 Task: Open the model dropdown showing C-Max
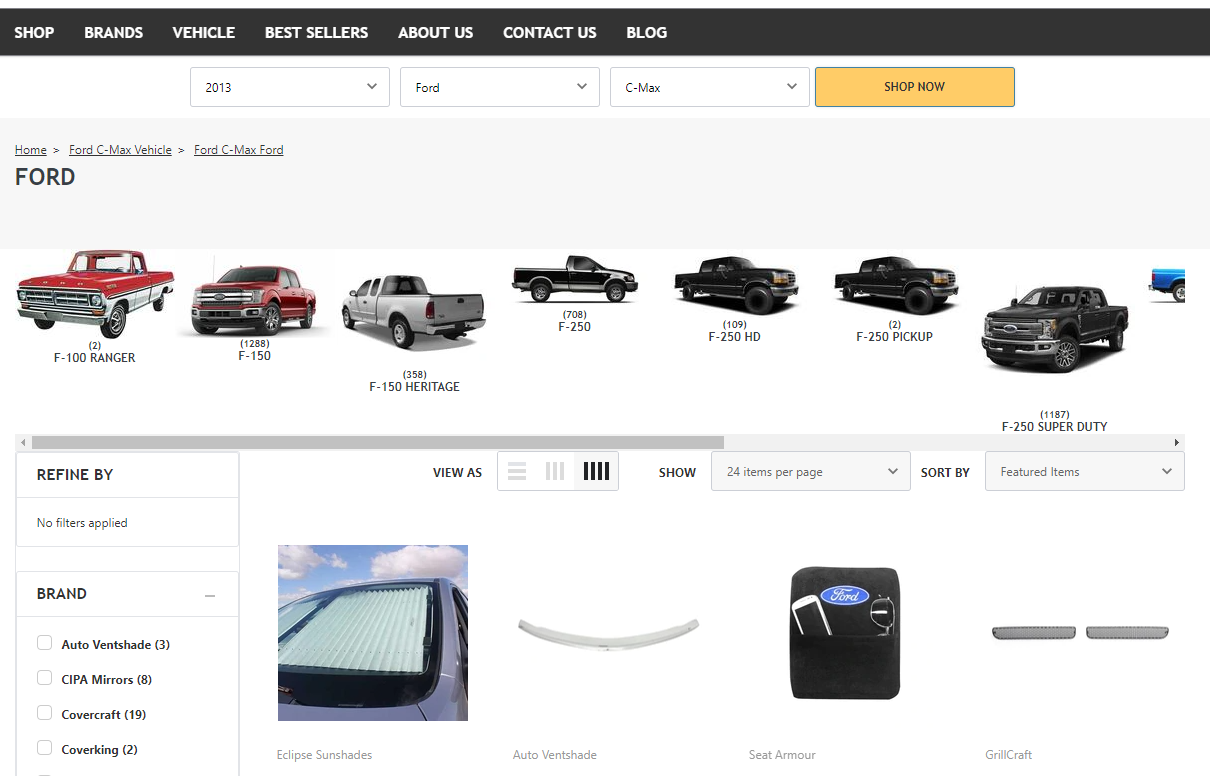(x=710, y=87)
